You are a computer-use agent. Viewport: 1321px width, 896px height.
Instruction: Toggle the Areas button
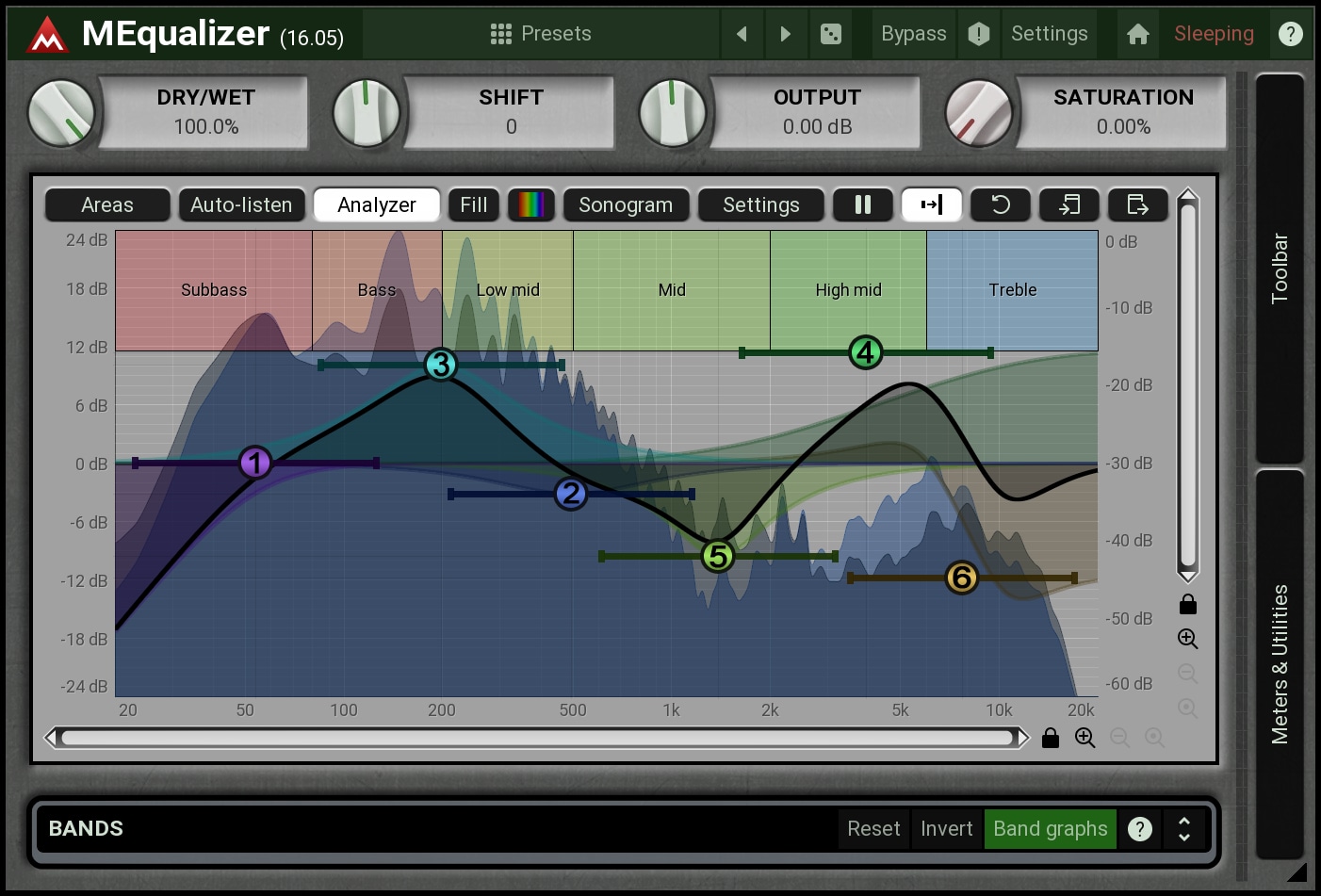[107, 204]
